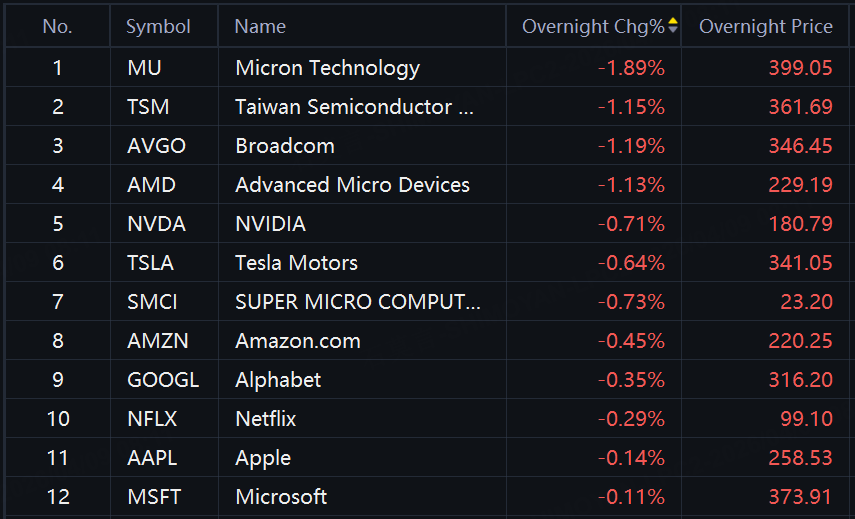Select the GOOGL ticker symbol
The height and width of the screenshot is (519, 855).
(163, 380)
